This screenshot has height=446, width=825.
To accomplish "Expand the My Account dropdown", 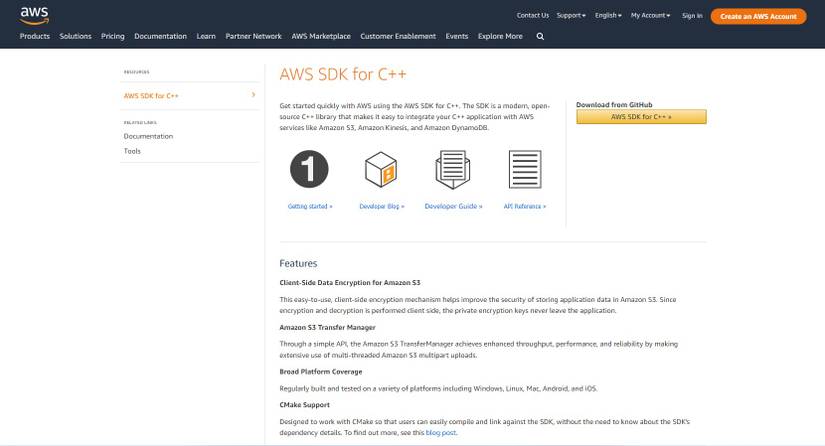I will click(650, 16).
